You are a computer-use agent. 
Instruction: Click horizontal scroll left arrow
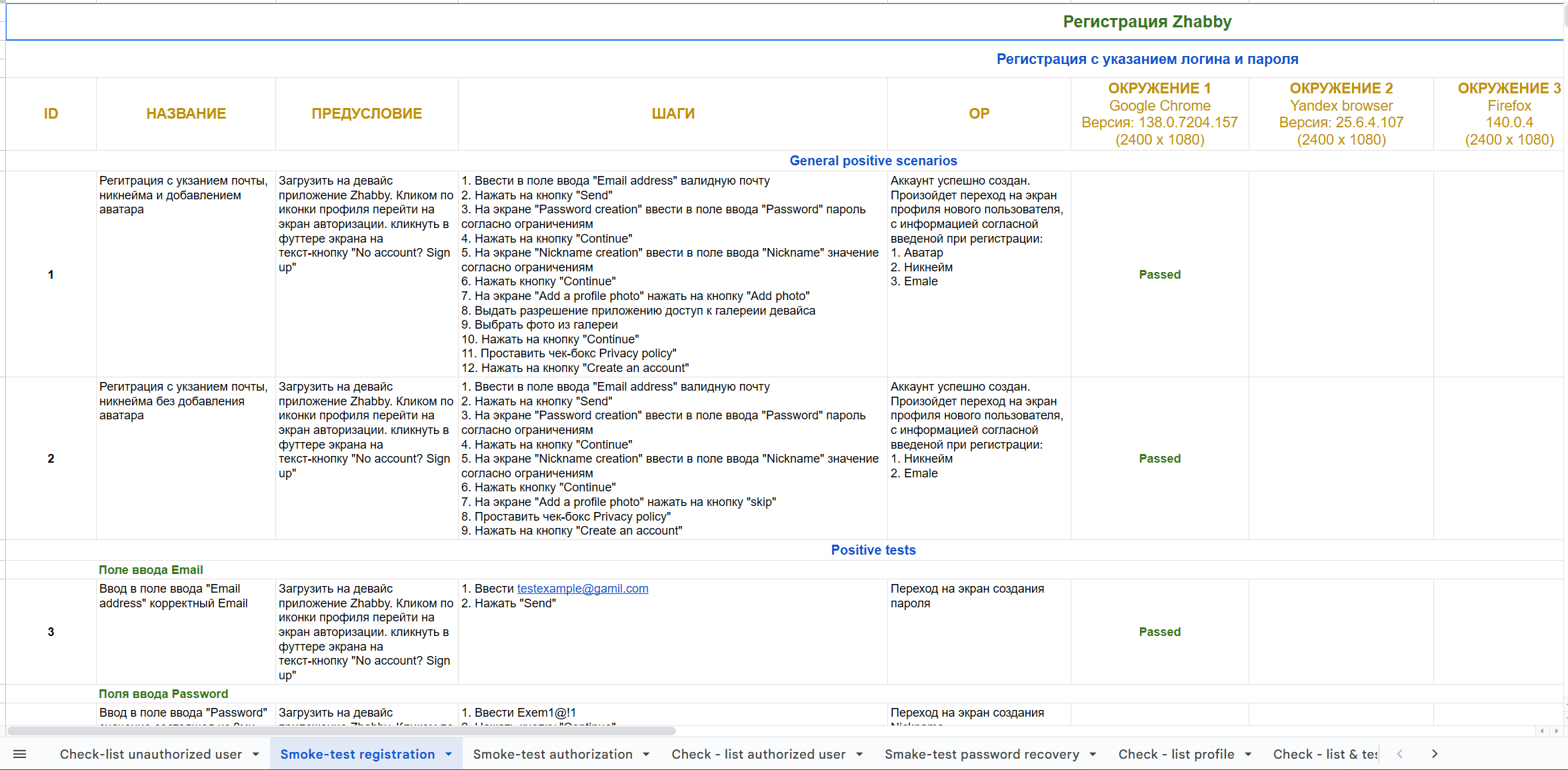[x=1542, y=731]
